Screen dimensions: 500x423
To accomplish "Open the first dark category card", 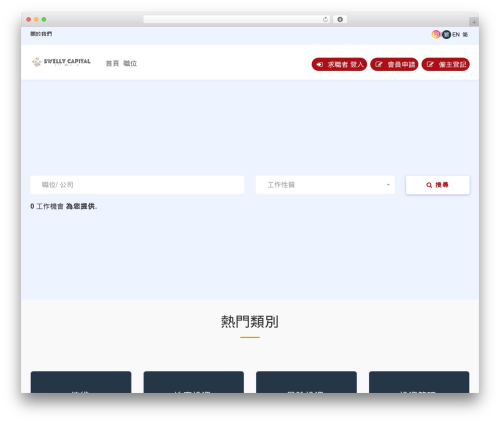I will (x=81, y=382).
